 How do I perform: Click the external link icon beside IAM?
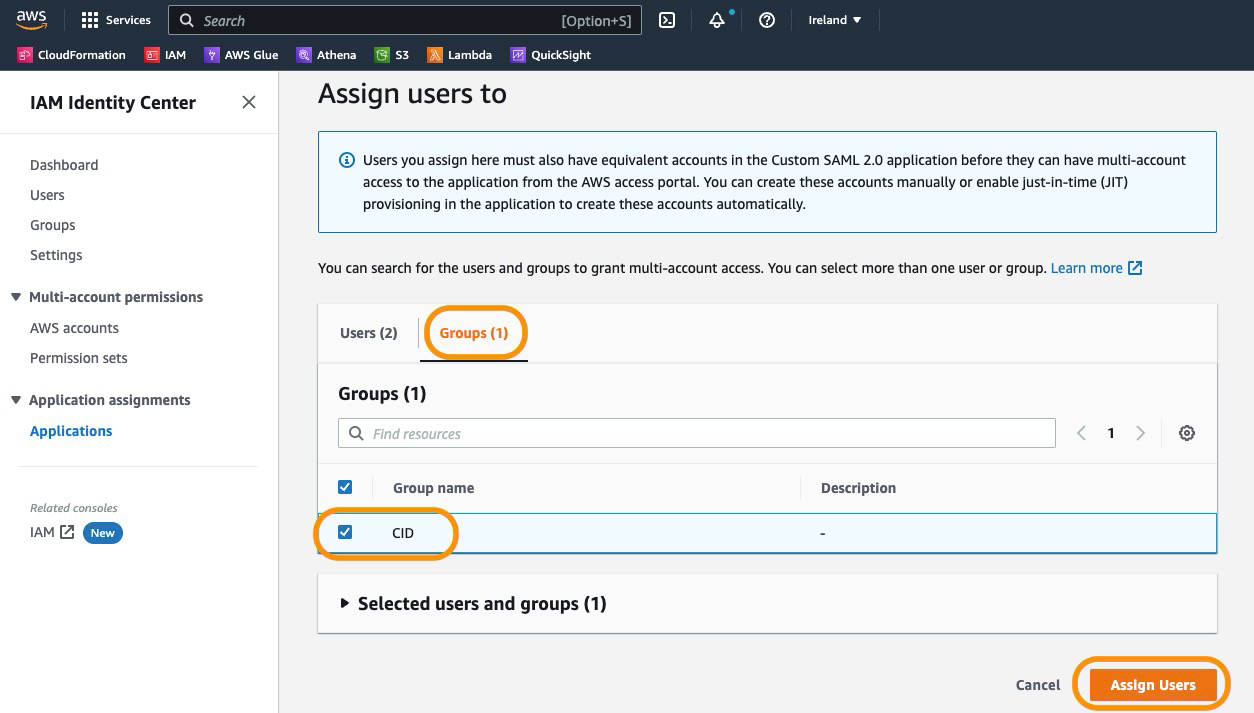click(67, 532)
